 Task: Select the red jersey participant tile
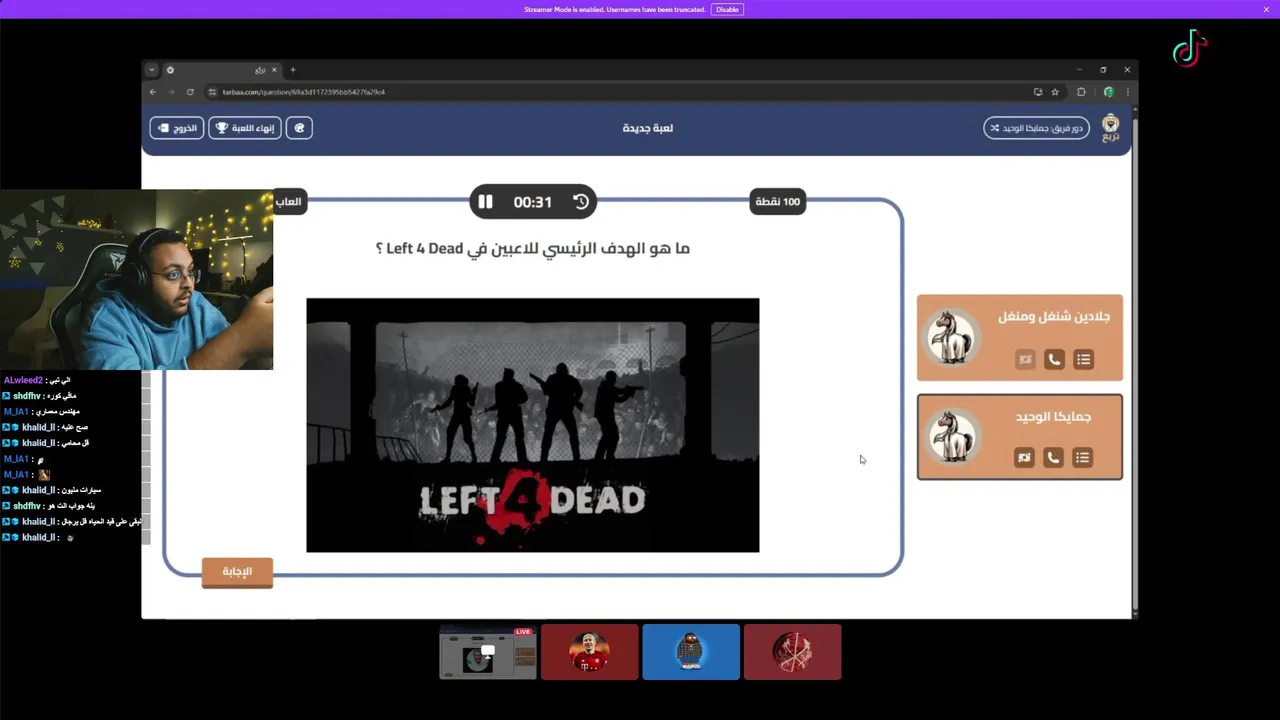[589, 652]
